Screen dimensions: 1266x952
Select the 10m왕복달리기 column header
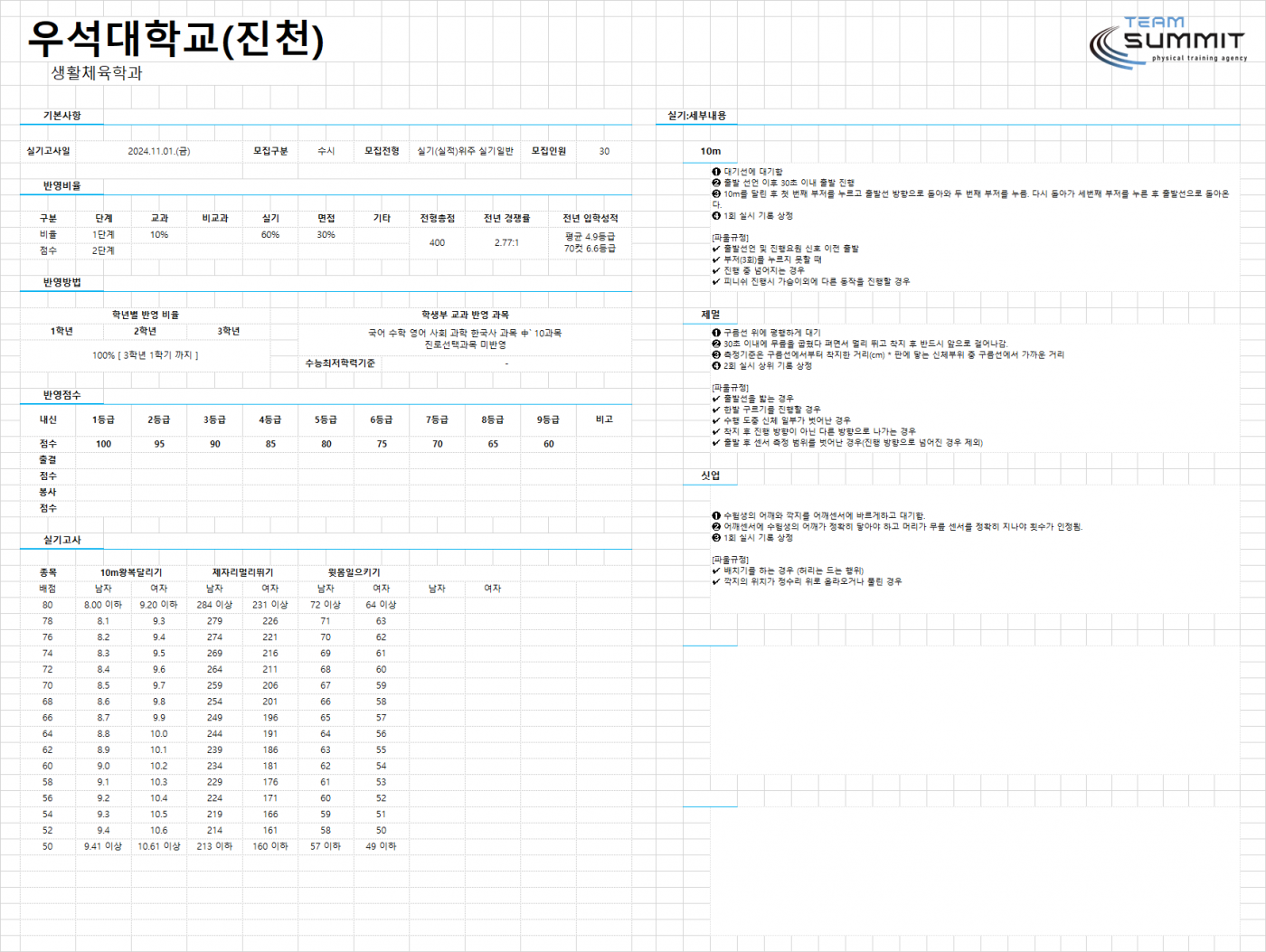[x=131, y=572]
